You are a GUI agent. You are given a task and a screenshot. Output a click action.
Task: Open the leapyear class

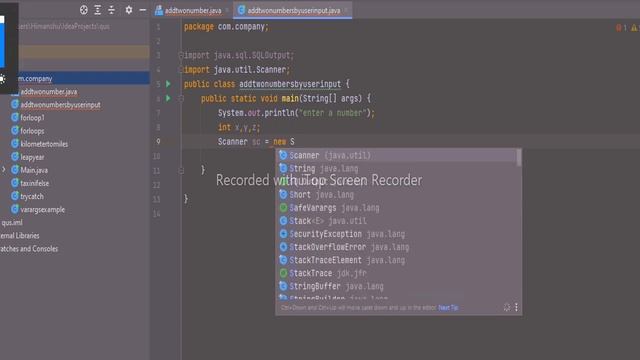(x=32, y=157)
